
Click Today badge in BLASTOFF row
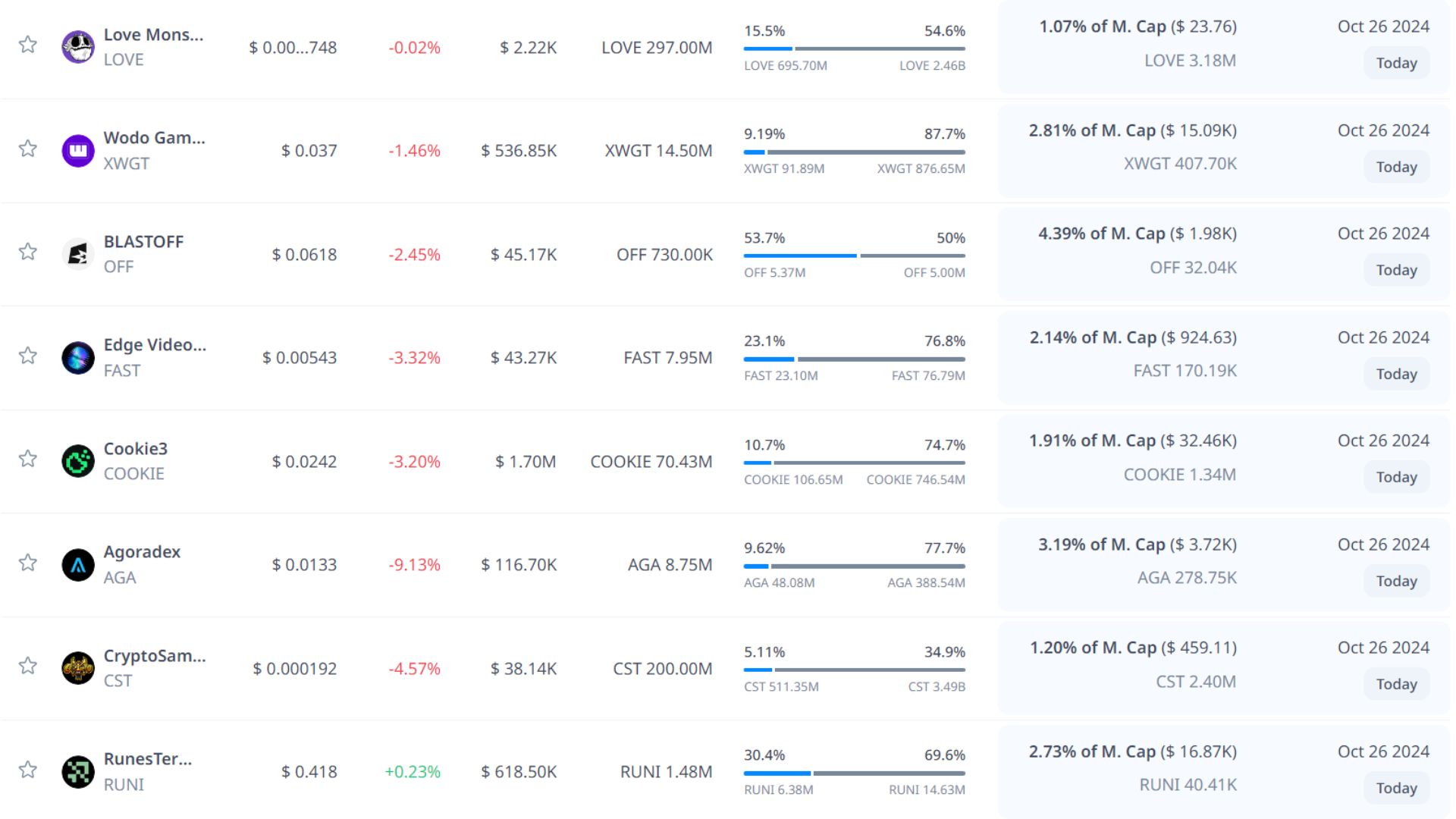(x=1396, y=270)
